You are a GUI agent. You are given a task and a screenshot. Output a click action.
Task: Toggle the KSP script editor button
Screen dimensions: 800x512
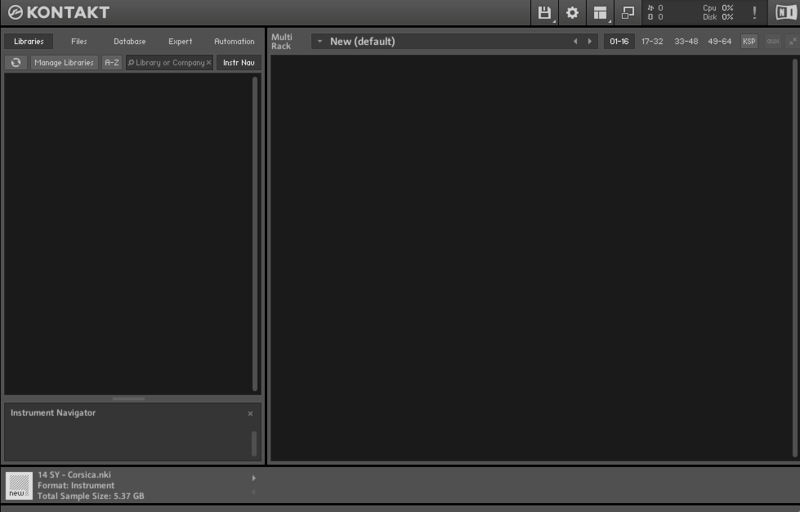pos(749,41)
